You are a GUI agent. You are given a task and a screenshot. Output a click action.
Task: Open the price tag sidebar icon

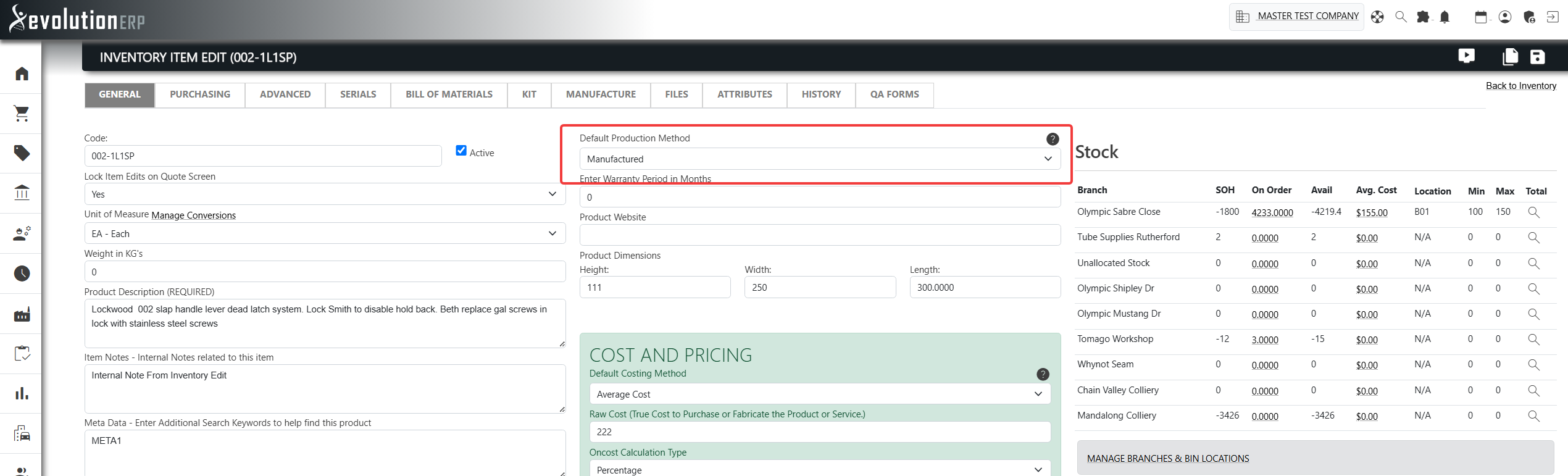(22, 153)
